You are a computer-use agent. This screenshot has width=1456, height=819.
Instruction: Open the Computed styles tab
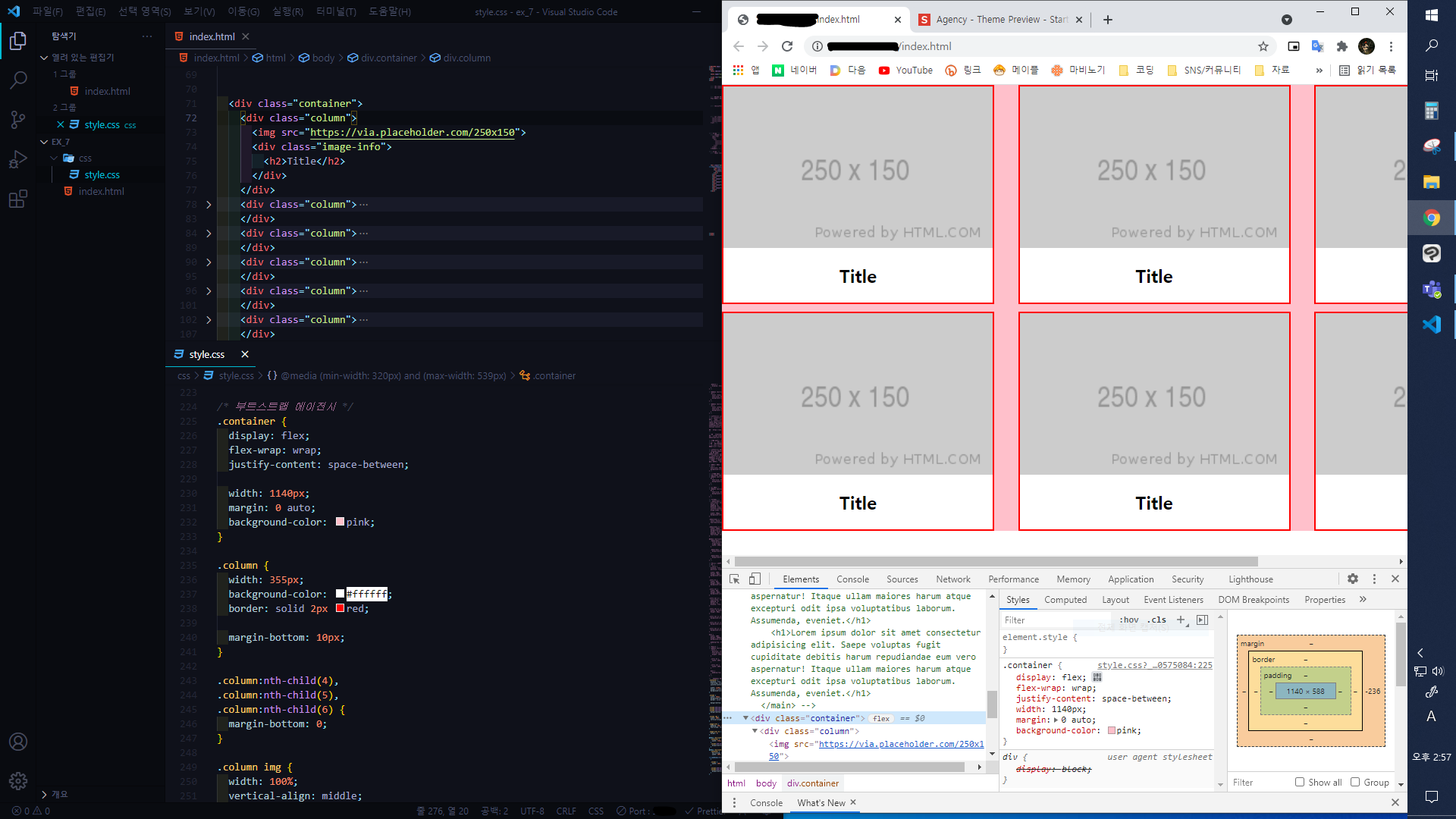pyautogui.click(x=1065, y=600)
